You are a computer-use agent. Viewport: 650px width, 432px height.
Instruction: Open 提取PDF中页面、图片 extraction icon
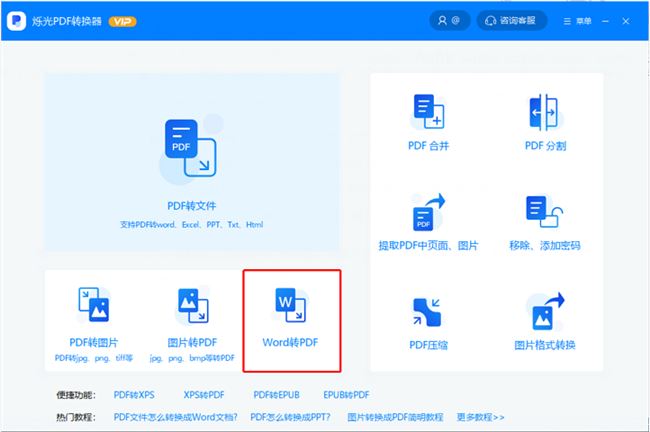click(x=429, y=212)
